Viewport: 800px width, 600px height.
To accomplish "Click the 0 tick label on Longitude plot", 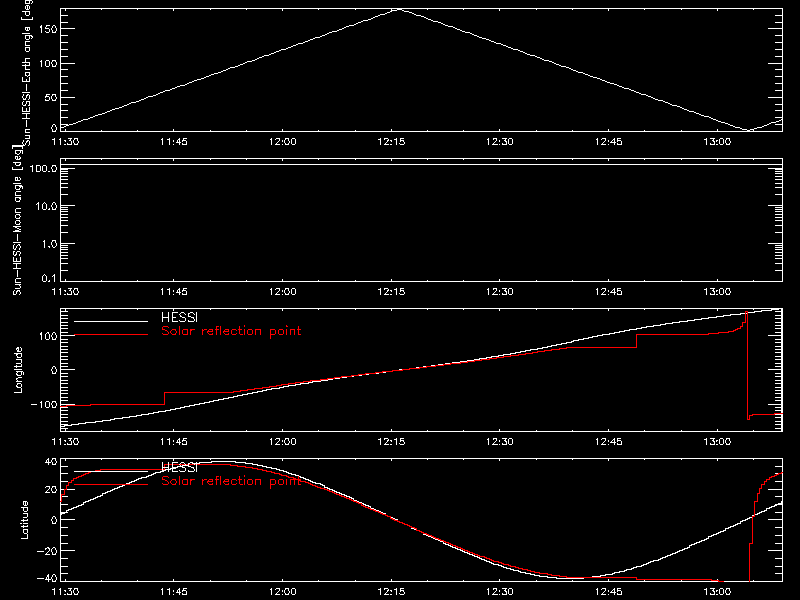I will [54, 370].
